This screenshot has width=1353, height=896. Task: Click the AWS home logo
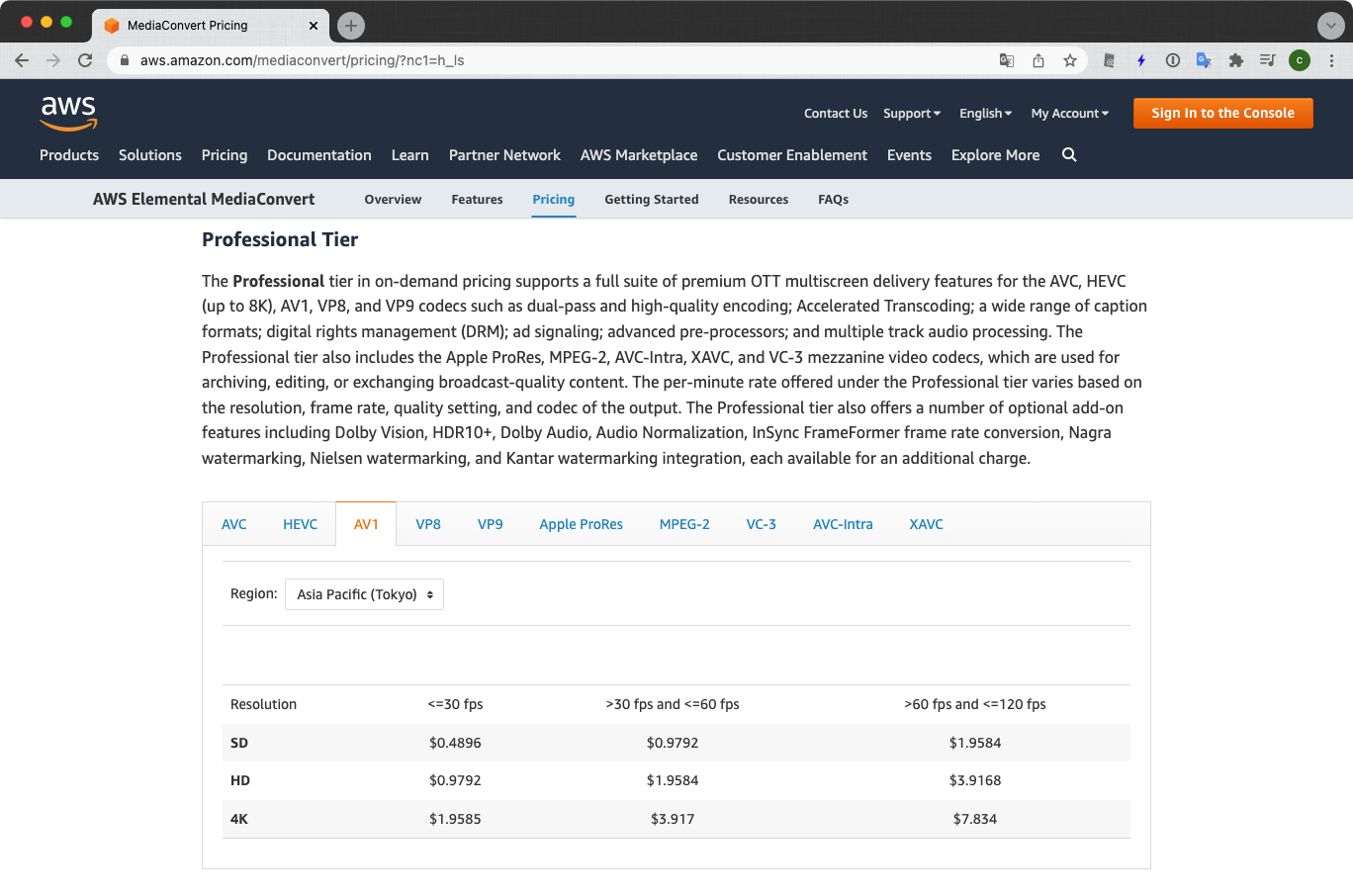coord(68,113)
